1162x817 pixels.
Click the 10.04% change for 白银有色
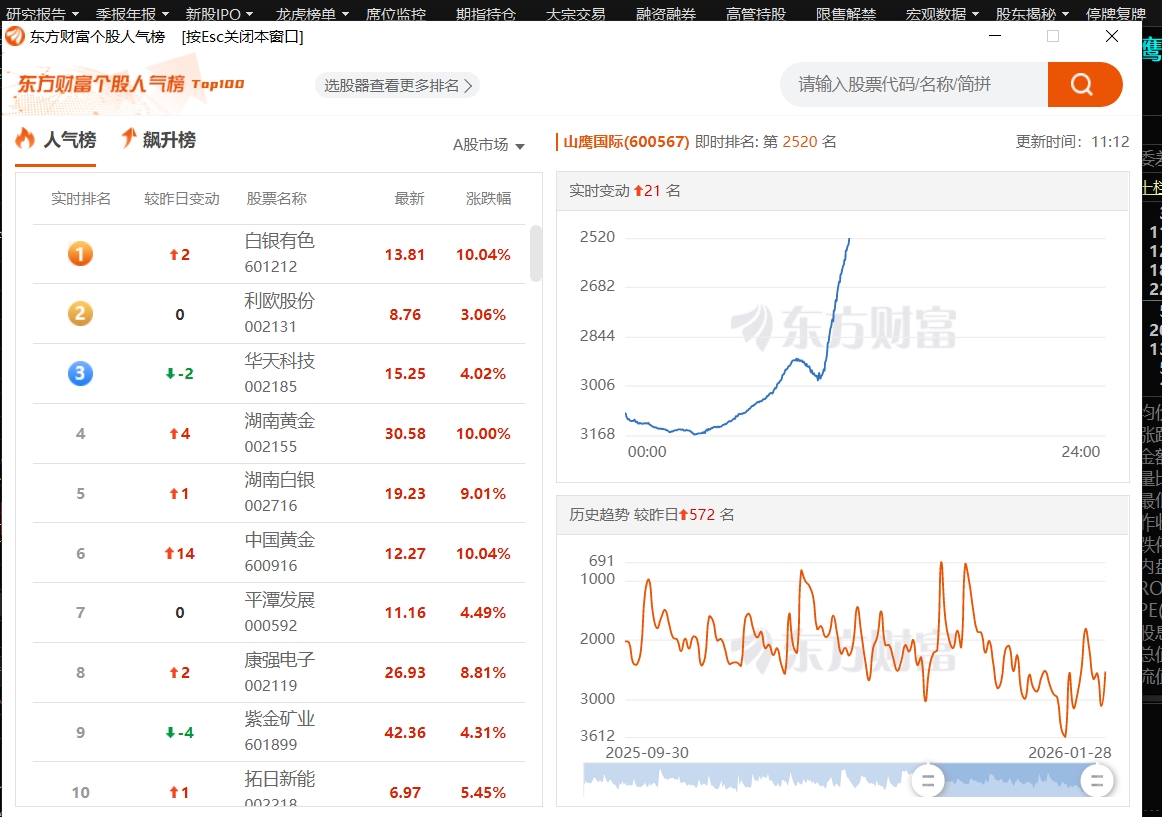(483, 254)
